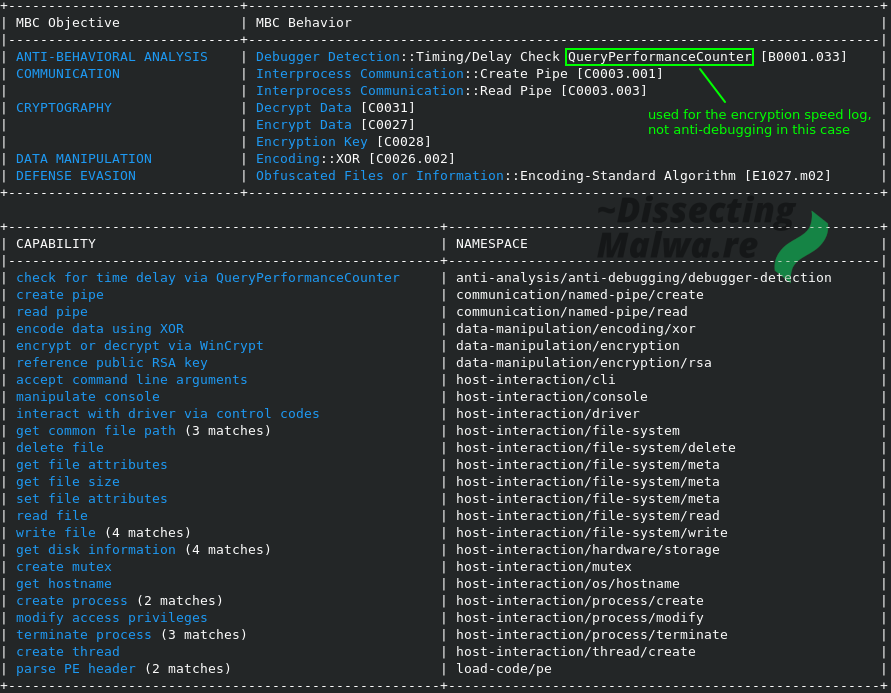This screenshot has width=891, height=693.
Task: Click the 'parse PE header' capability
Action: pyautogui.click(x=76, y=669)
